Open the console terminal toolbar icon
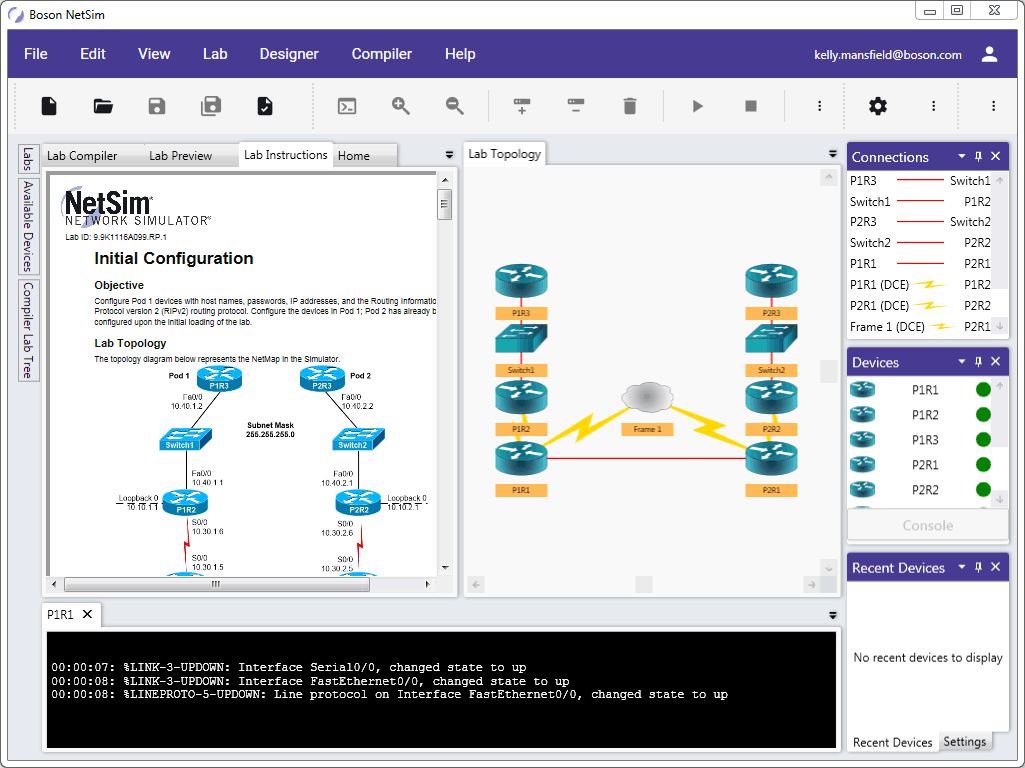The width and height of the screenshot is (1025, 768). pos(347,106)
